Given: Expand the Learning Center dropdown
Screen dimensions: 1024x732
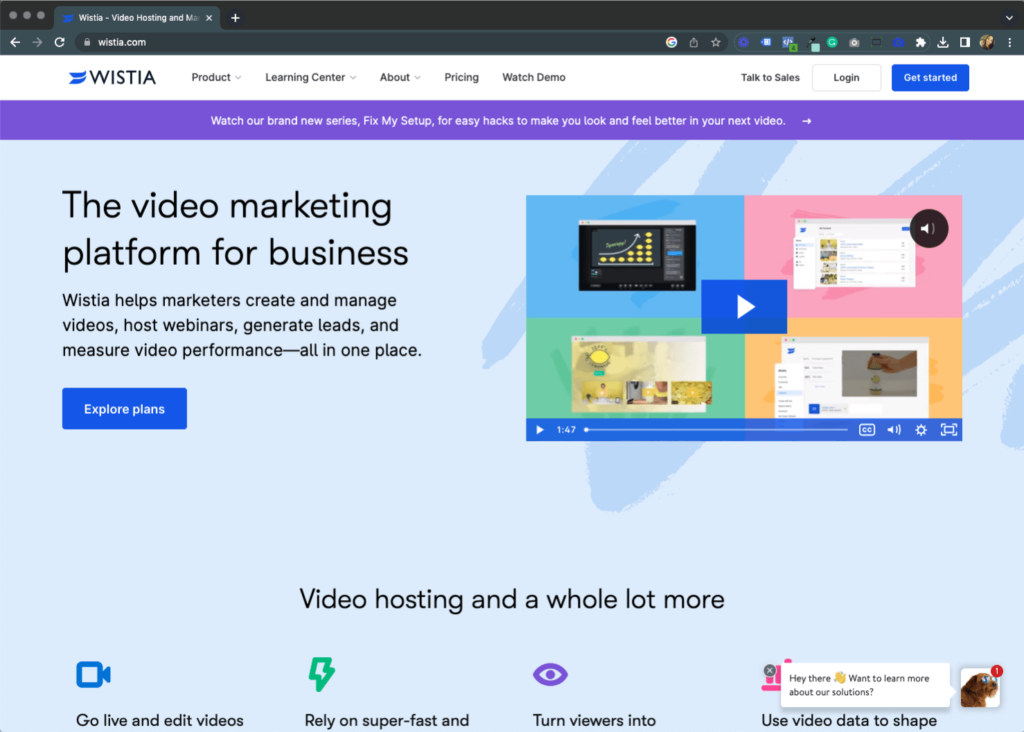Looking at the screenshot, I should [x=310, y=77].
